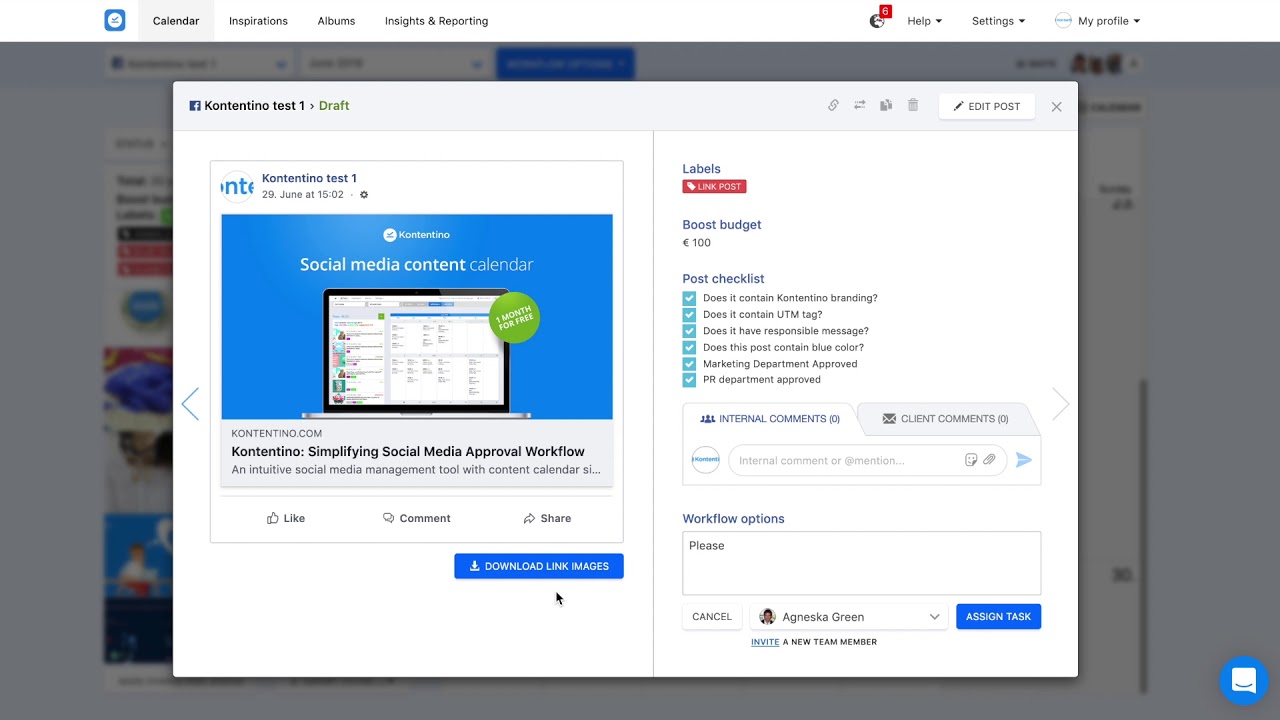Uncheck Marketing Department Approved
Image resolution: width=1280 pixels, height=720 pixels.
click(x=689, y=364)
